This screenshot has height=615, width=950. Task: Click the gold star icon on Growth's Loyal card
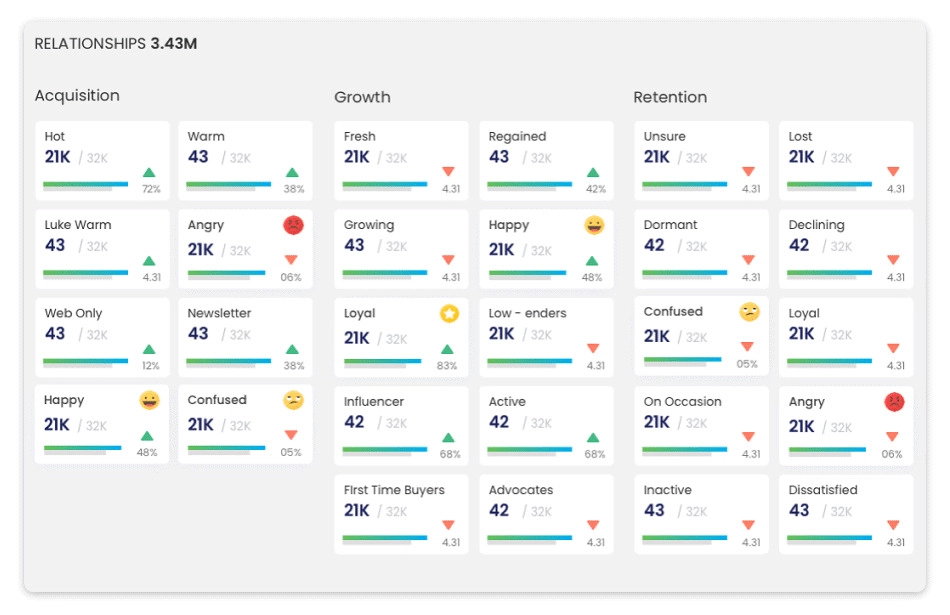tap(449, 314)
